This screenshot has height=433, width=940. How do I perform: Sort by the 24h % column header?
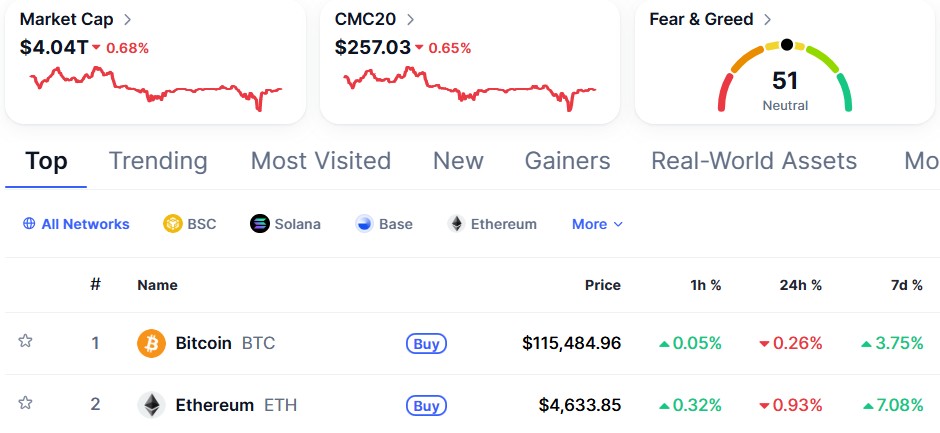click(x=800, y=285)
